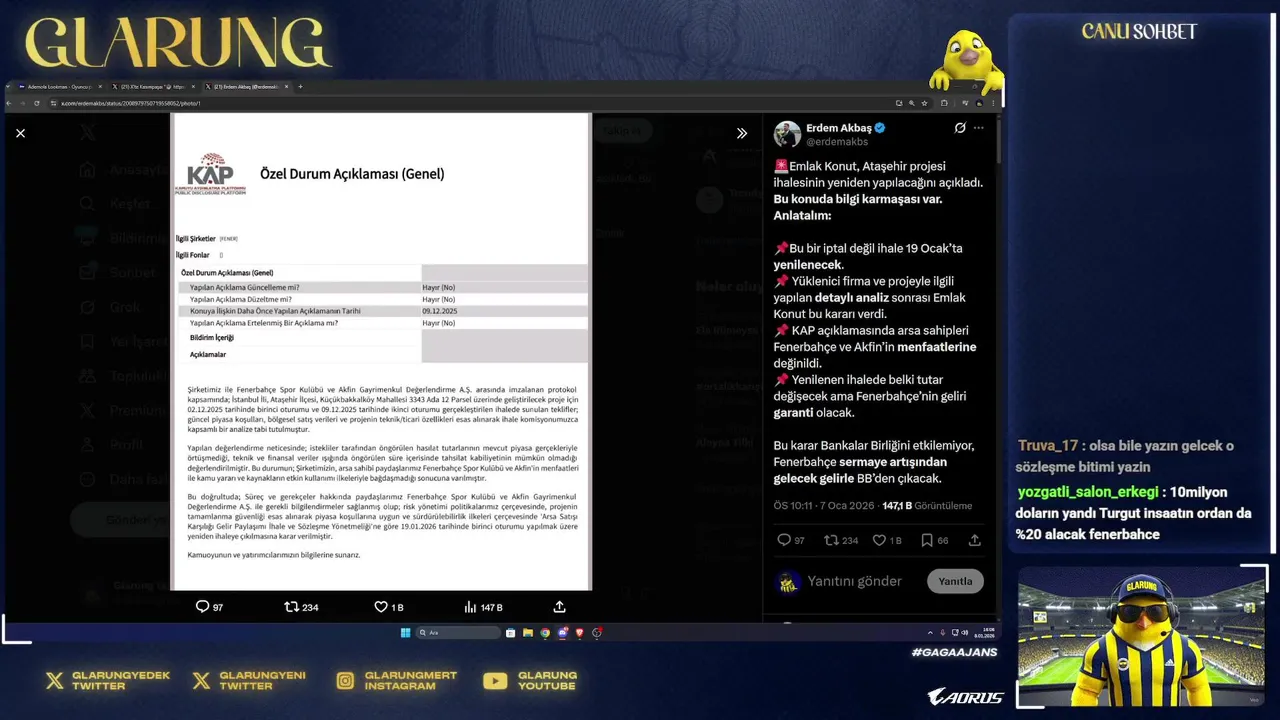The width and height of the screenshot is (1280, 720).
Task: Click 'Hayır (No)' cell for Güncelleme row
Action: coord(439,287)
